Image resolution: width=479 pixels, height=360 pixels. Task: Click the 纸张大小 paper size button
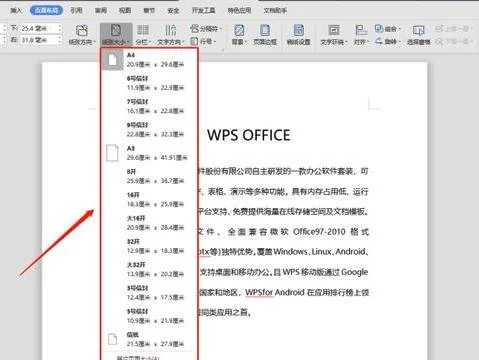116,35
